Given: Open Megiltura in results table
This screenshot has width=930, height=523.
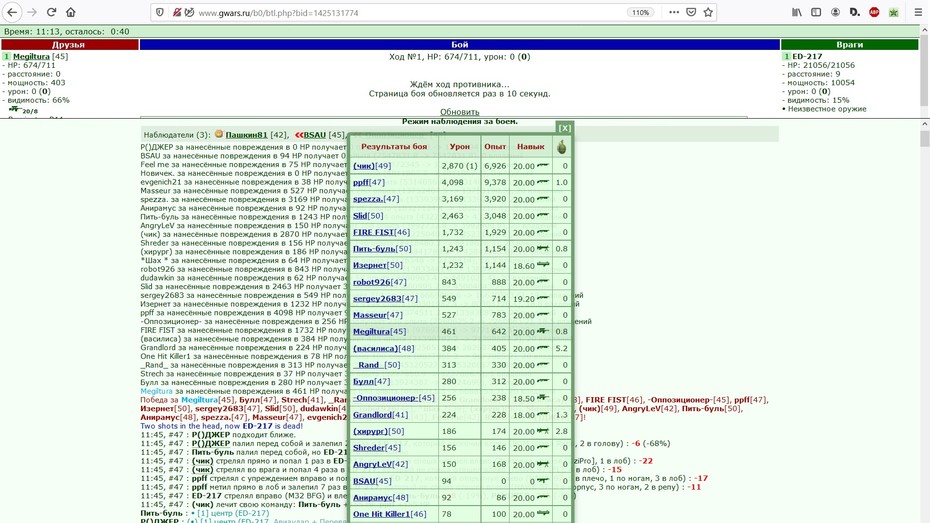Looking at the screenshot, I should pyautogui.click(x=371, y=332).
